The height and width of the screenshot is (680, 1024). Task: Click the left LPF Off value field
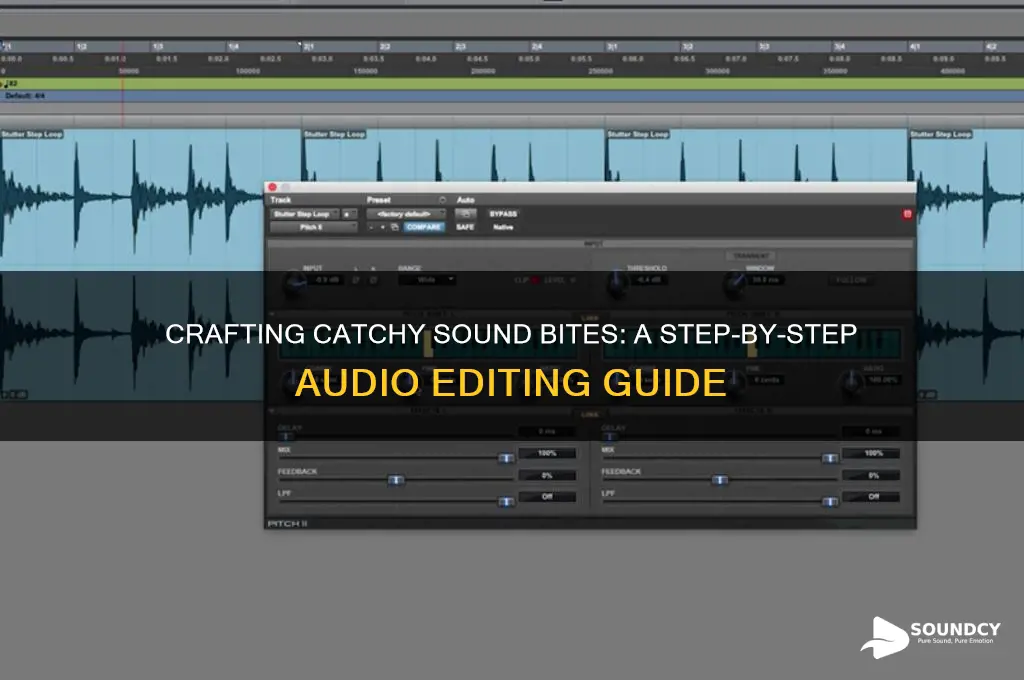pyautogui.click(x=547, y=497)
